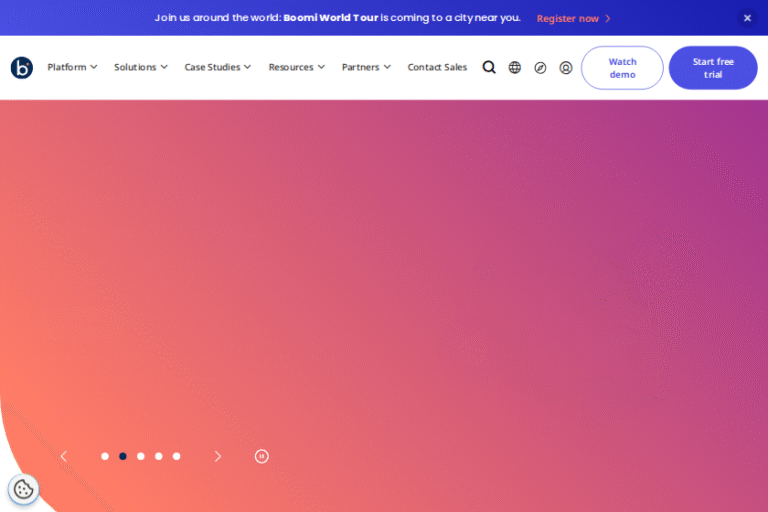The image size is (768, 512).
Task: Click the Boomi logo icon
Action: pyautogui.click(x=22, y=68)
